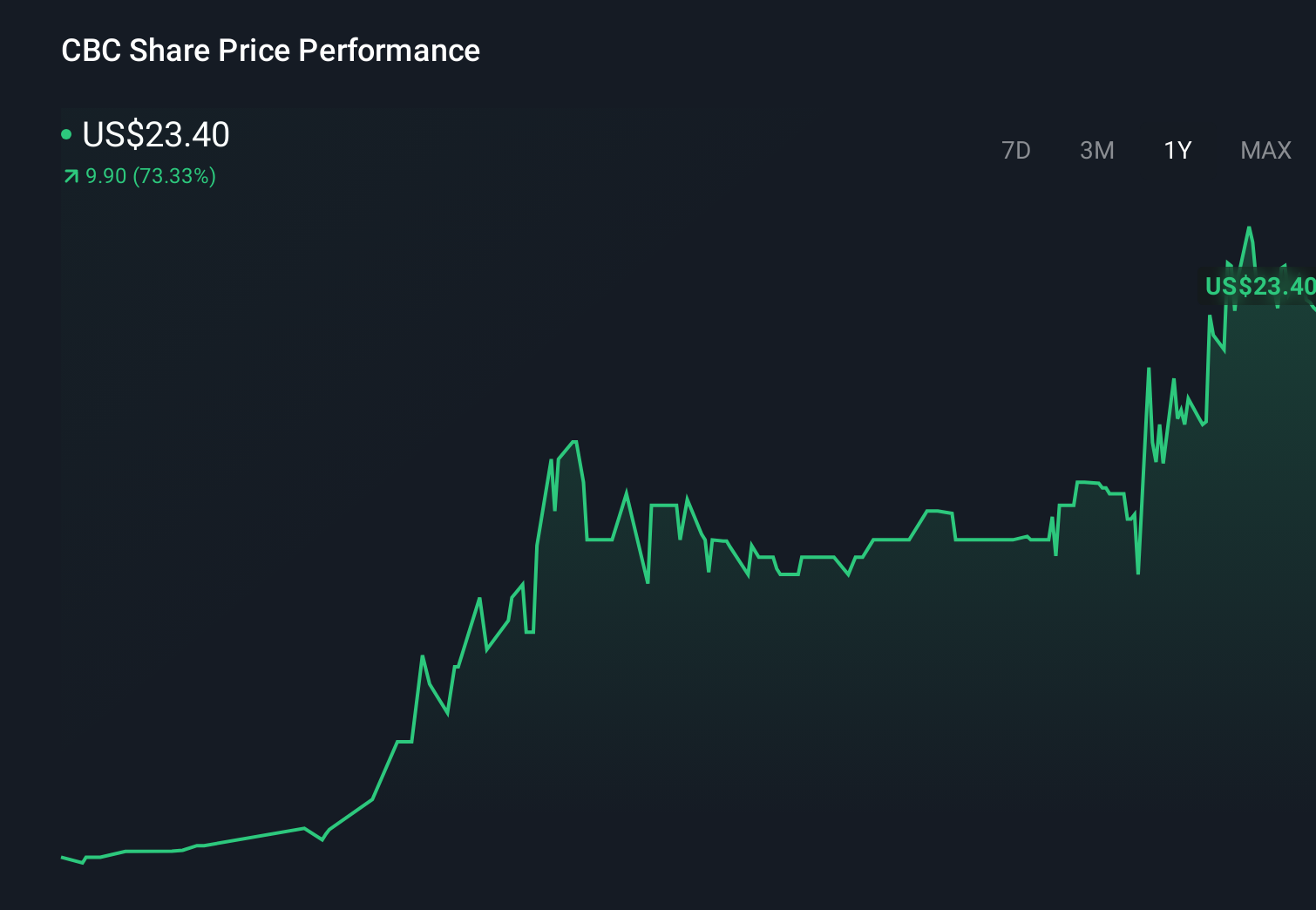This screenshot has height=910, width=1316.
Task: Open the MAX price history
Action: pos(1265,150)
